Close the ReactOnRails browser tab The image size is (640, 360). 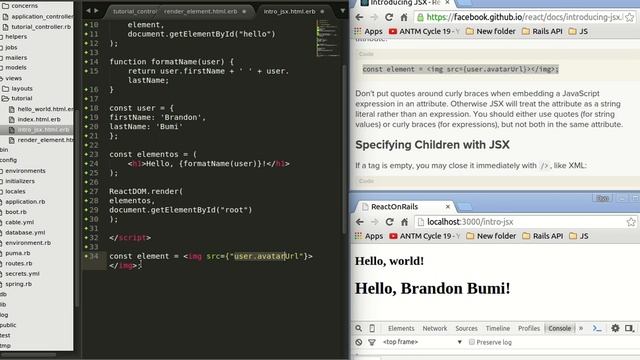[448, 207]
